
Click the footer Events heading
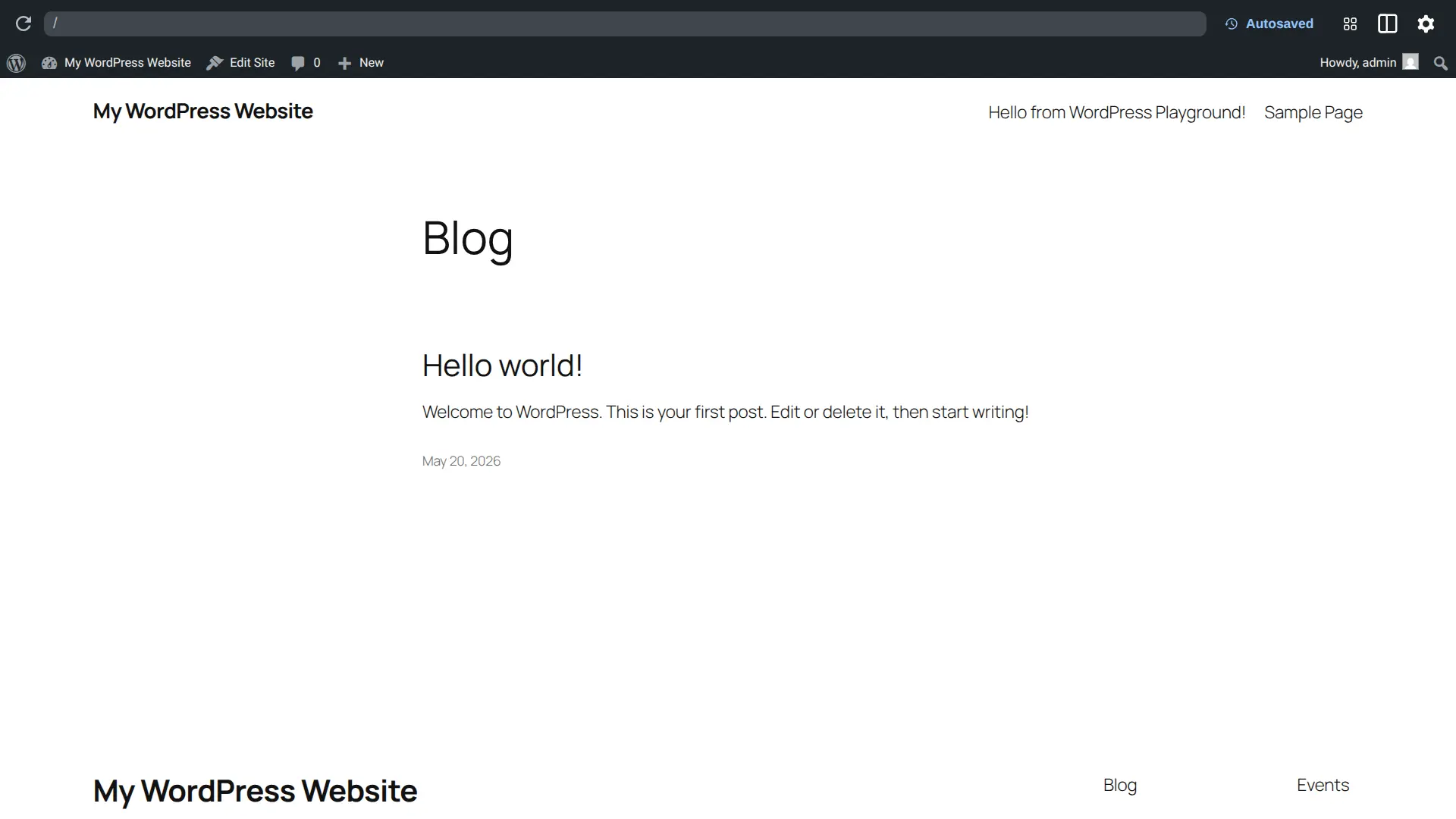[1323, 785]
